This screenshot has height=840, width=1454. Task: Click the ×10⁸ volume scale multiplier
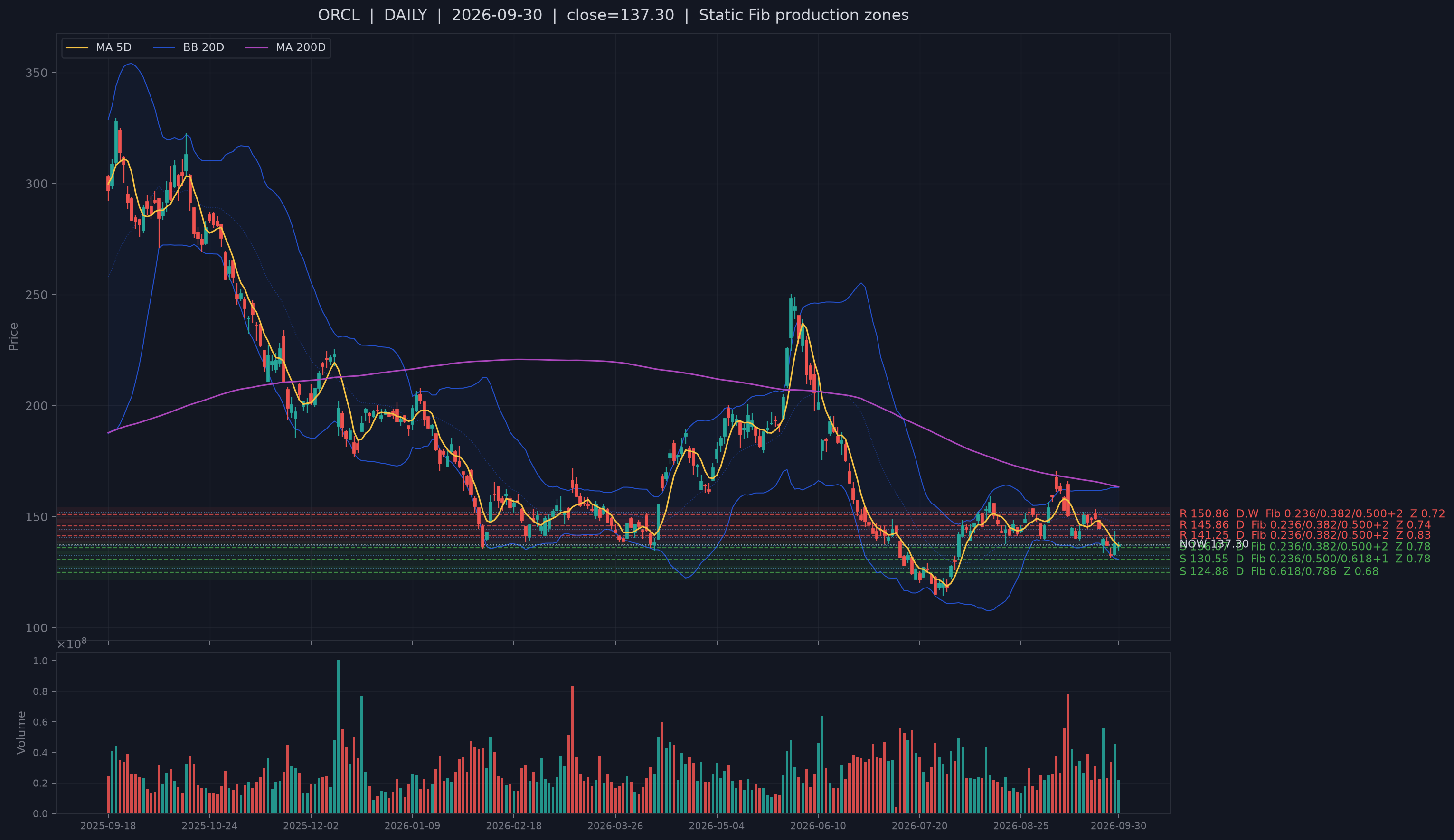click(72, 644)
